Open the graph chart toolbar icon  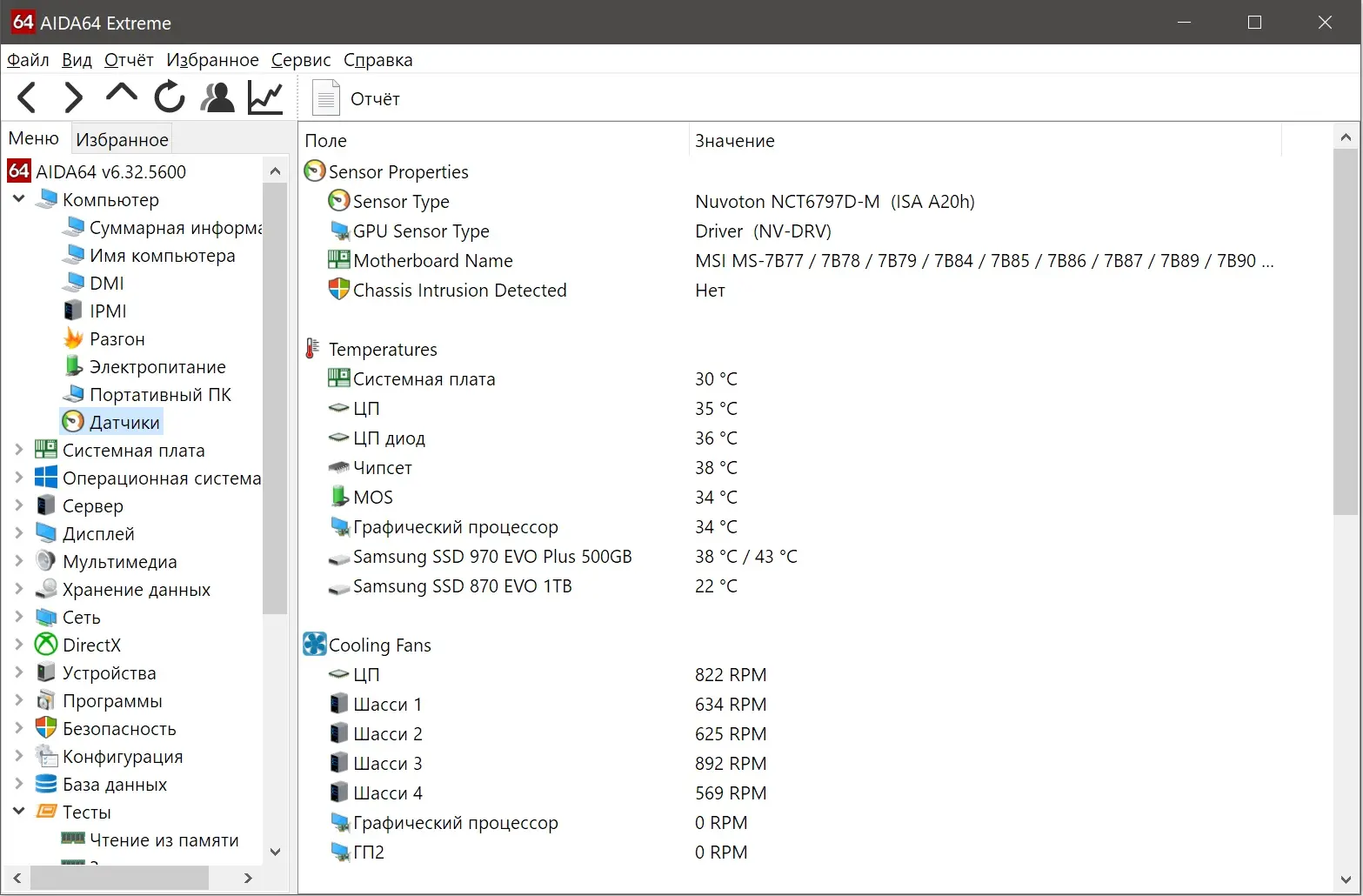(x=265, y=97)
